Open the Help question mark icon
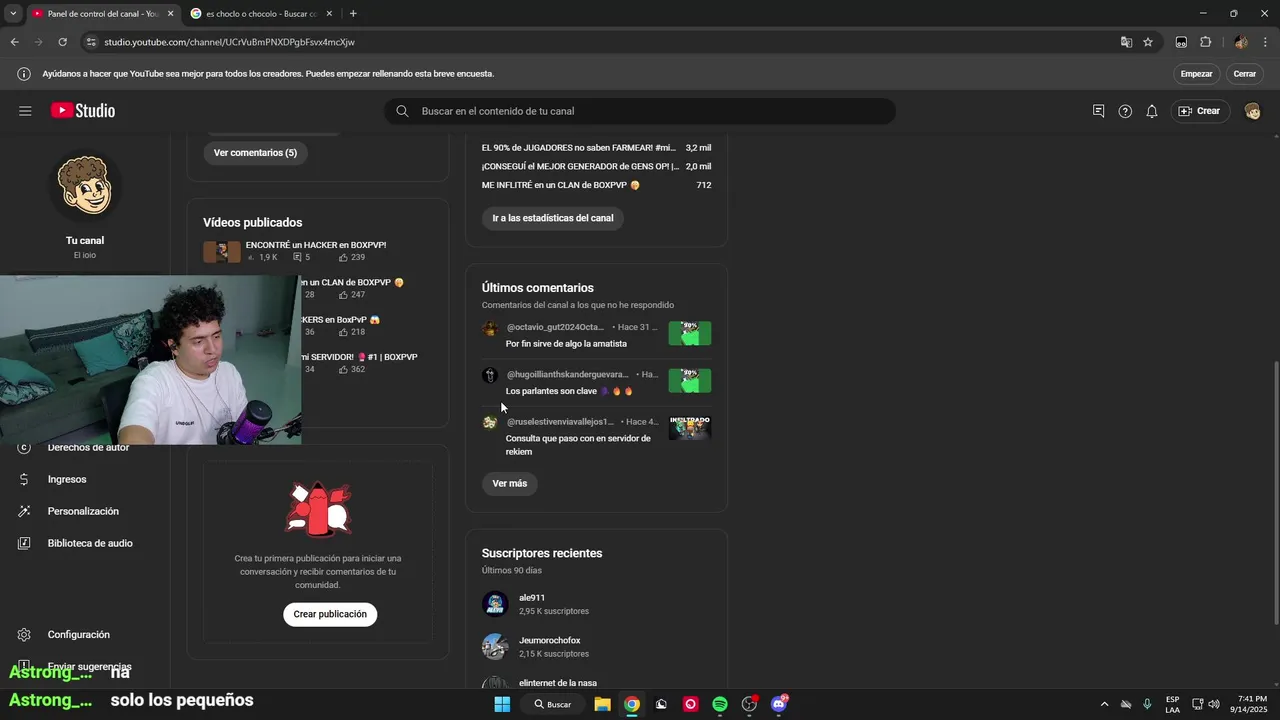This screenshot has width=1280, height=720. click(x=1125, y=111)
